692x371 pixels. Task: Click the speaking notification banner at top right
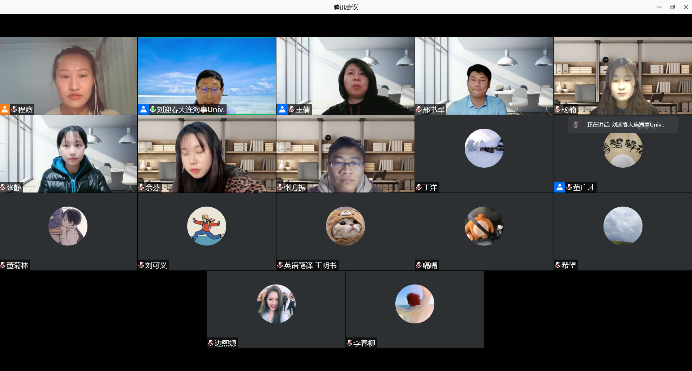(623, 125)
